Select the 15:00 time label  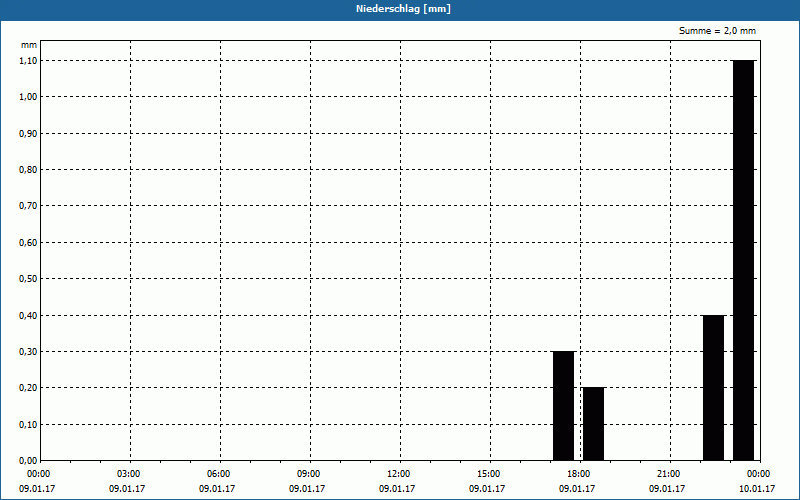coord(490,474)
